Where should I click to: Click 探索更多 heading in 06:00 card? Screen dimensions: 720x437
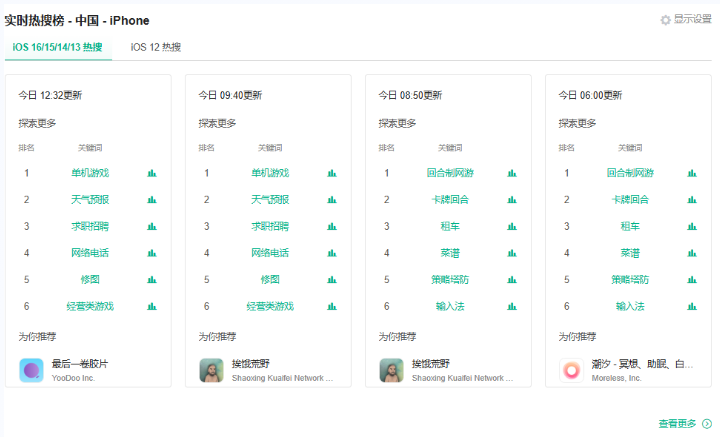(577, 124)
